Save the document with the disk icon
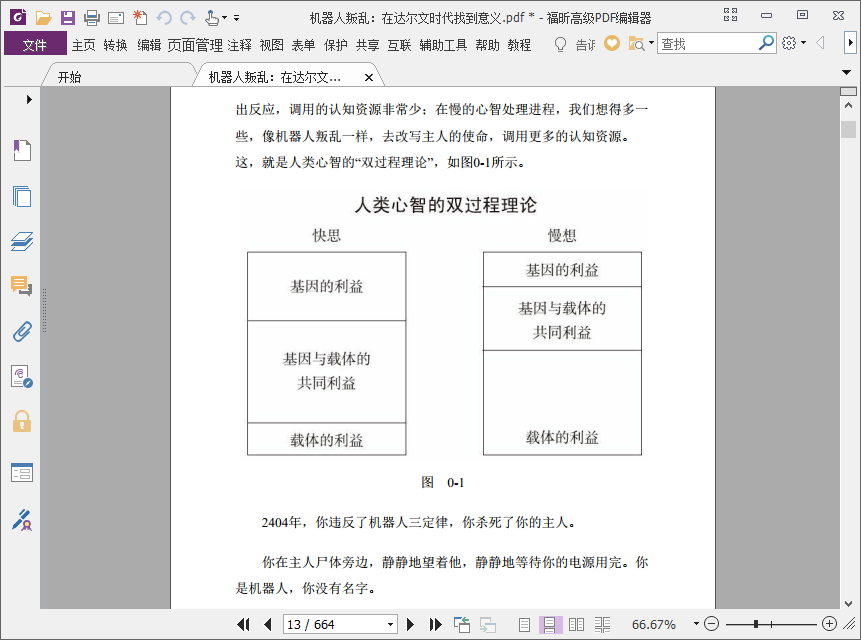Screen dimensions: 861x640 pyautogui.click(x=68, y=18)
